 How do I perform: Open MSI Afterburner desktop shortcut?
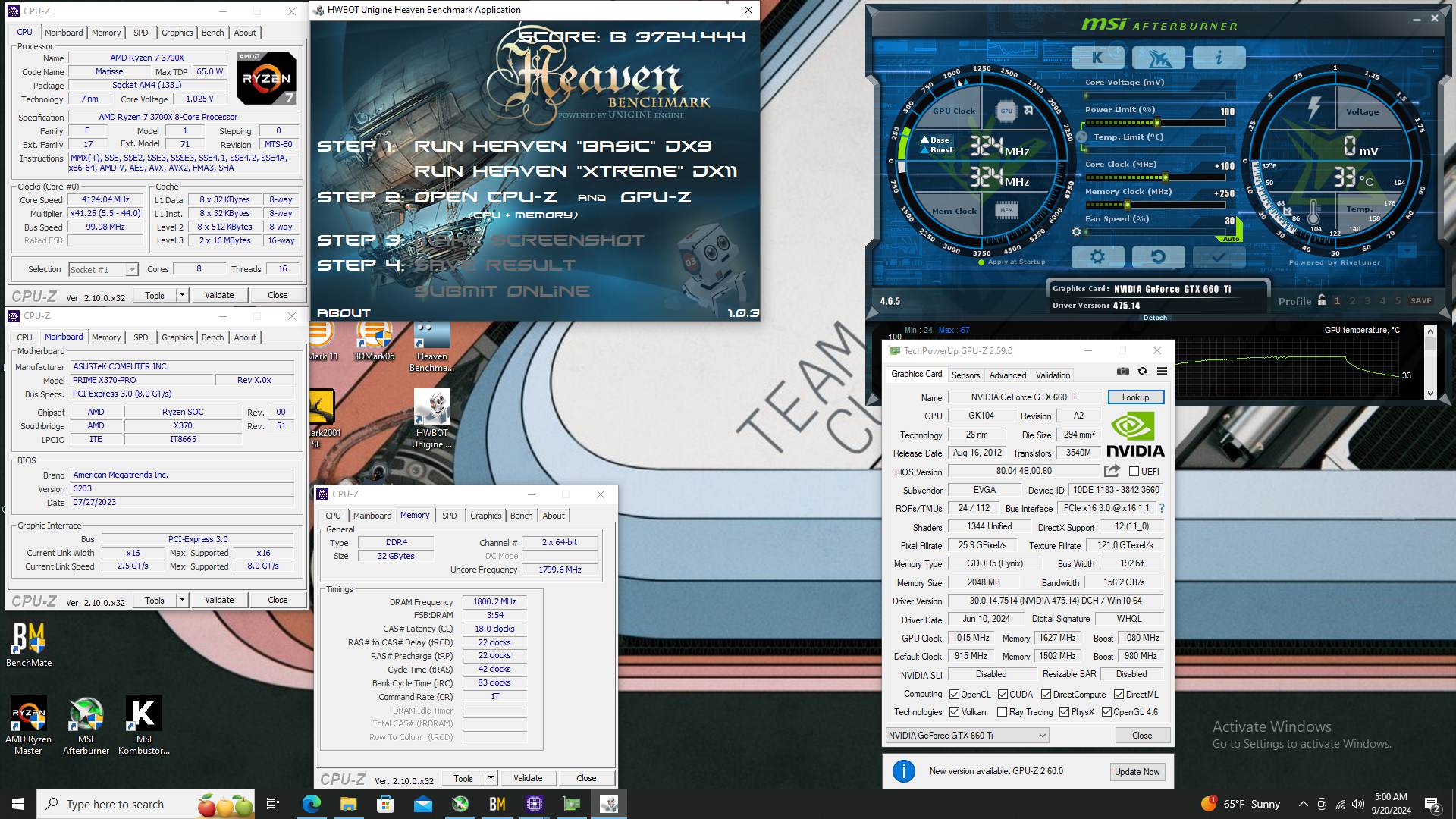tap(86, 726)
